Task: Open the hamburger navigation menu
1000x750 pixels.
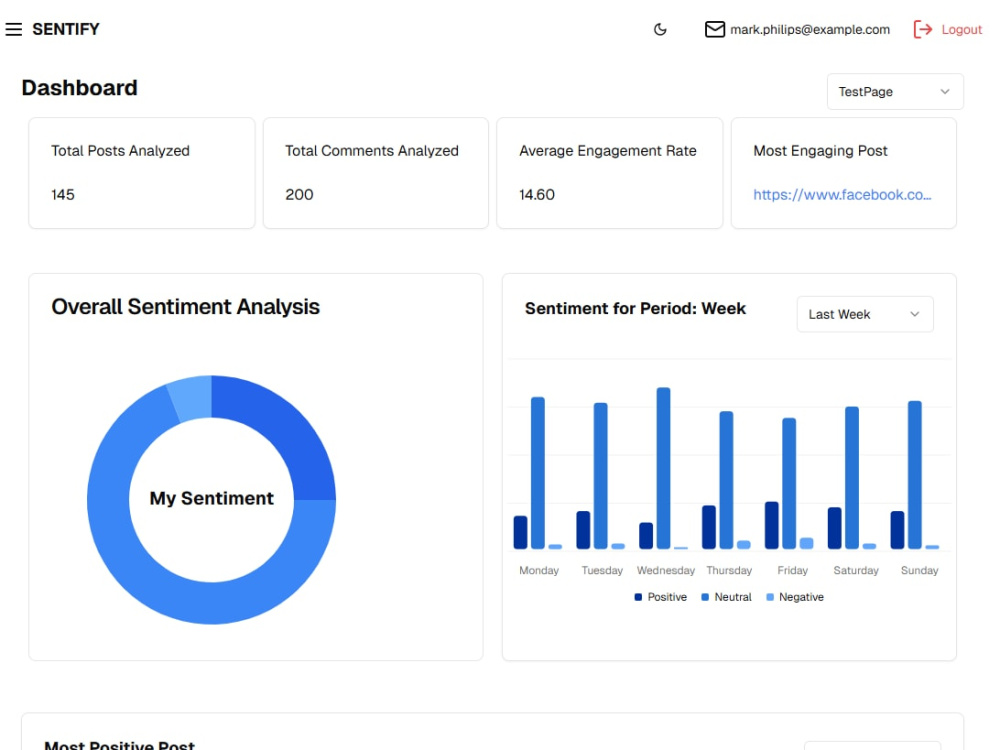Action: (x=13, y=29)
